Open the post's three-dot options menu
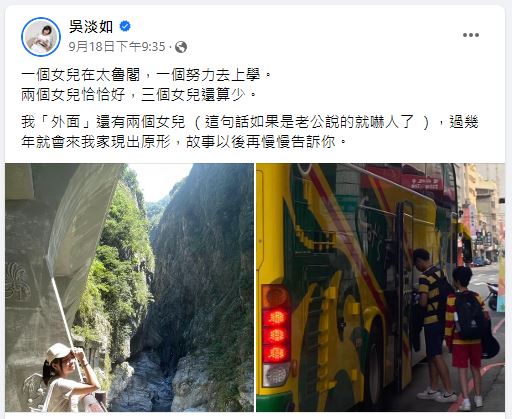The height and width of the screenshot is (419, 512). 471,35
